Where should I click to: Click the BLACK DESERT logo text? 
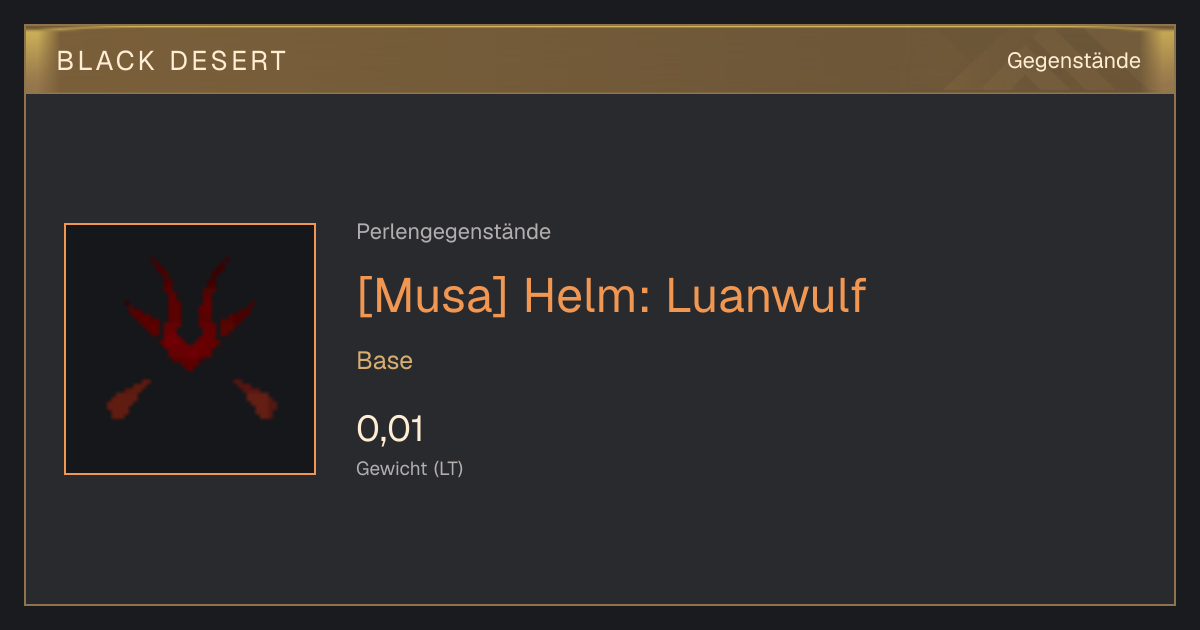coord(172,61)
